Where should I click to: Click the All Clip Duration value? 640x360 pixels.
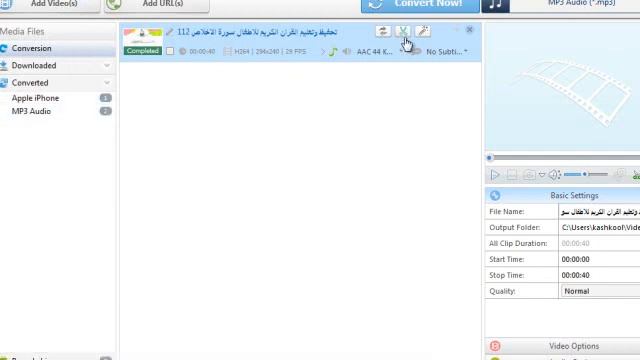pos(576,243)
